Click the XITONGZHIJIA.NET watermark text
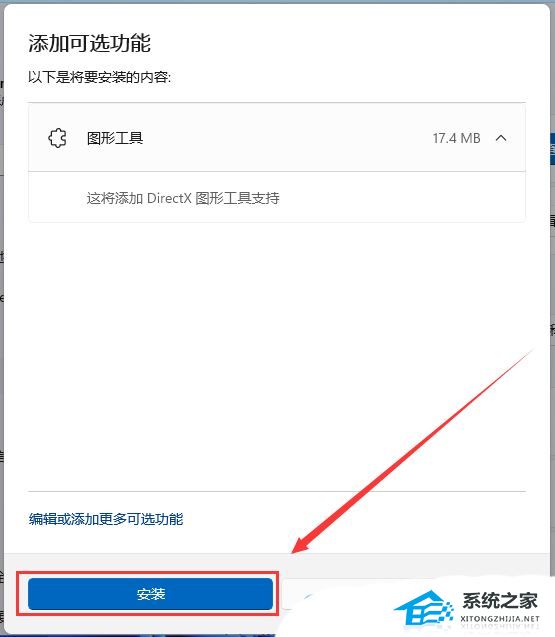This screenshot has width=555, height=637. tap(500, 619)
